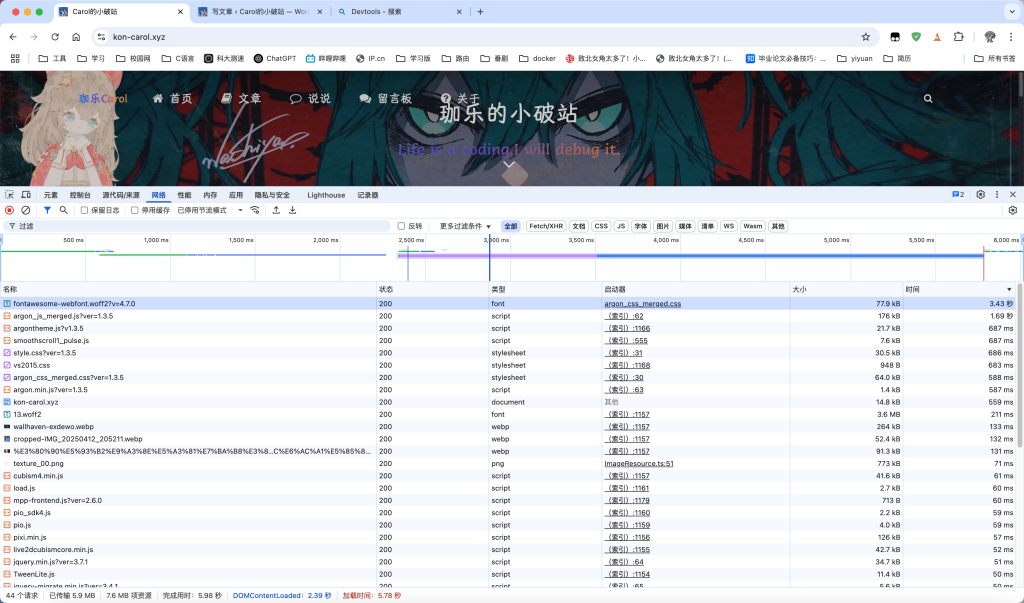Switch to the Lighthouse panel
The image size is (1024, 603).
coord(326,195)
